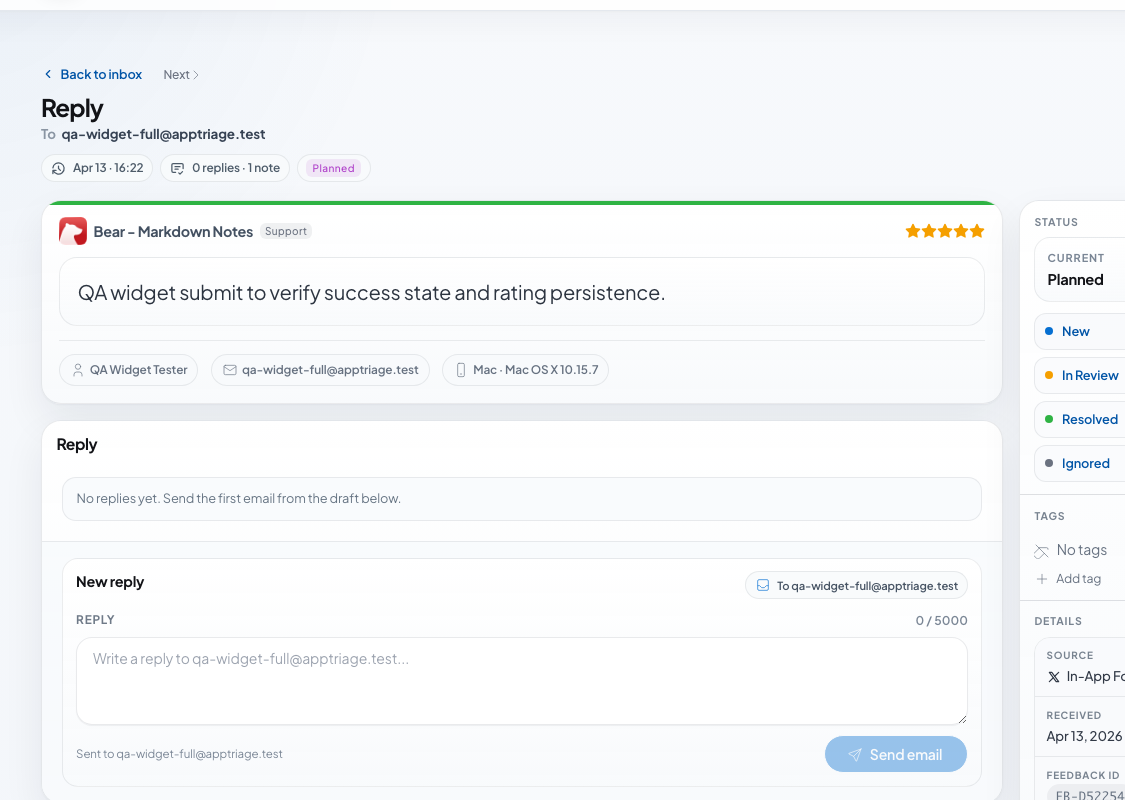The height and width of the screenshot is (800, 1125).
Task: Open the Next feedback item
Action: [x=181, y=75]
